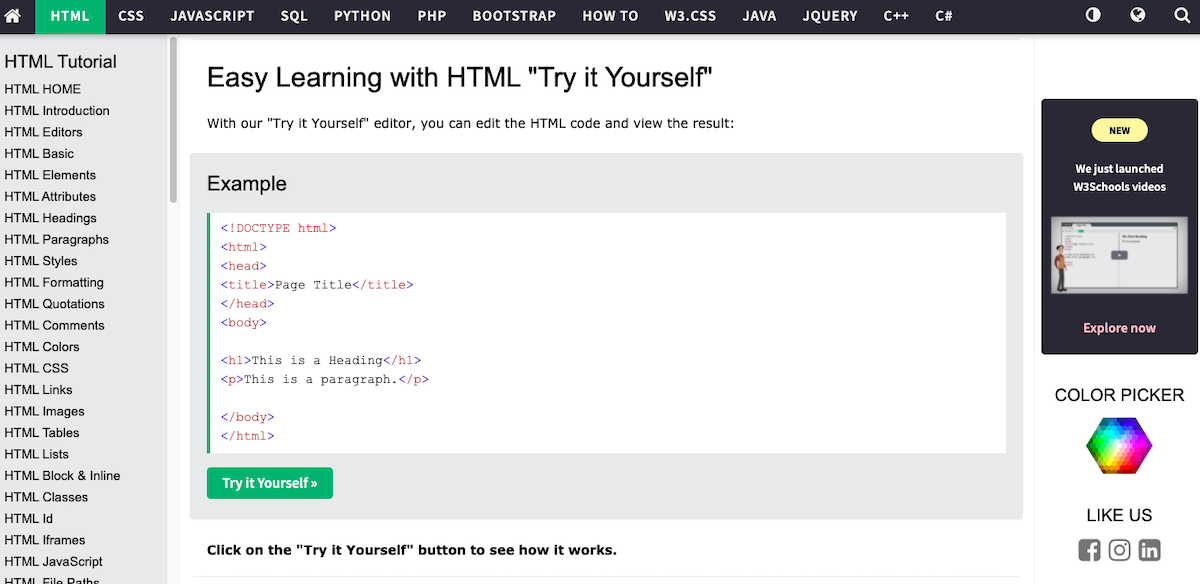Open the translate language globe icon

pyautogui.click(x=1137, y=16)
